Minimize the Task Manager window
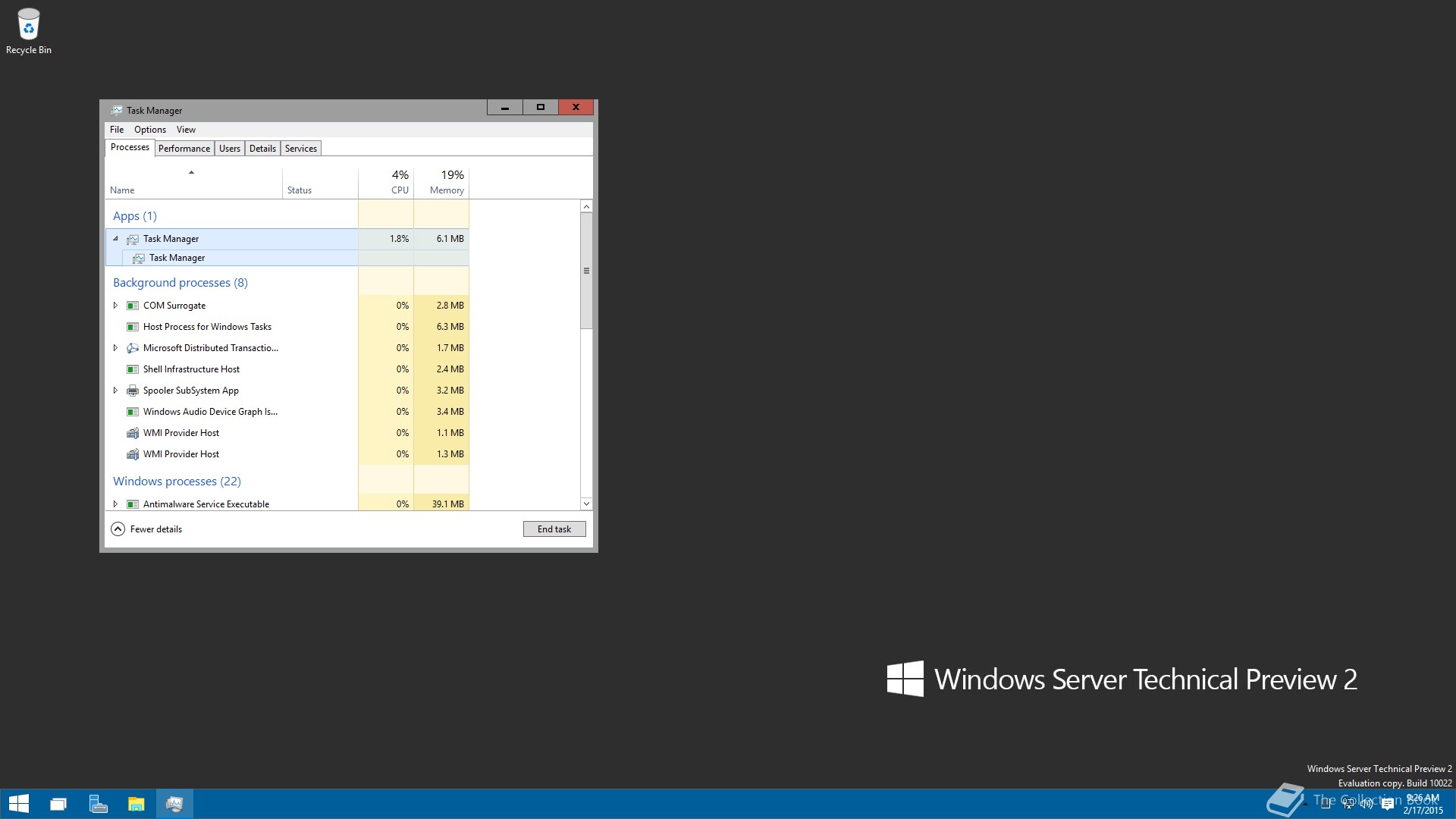The width and height of the screenshot is (1456, 819). [x=505, y=108]
